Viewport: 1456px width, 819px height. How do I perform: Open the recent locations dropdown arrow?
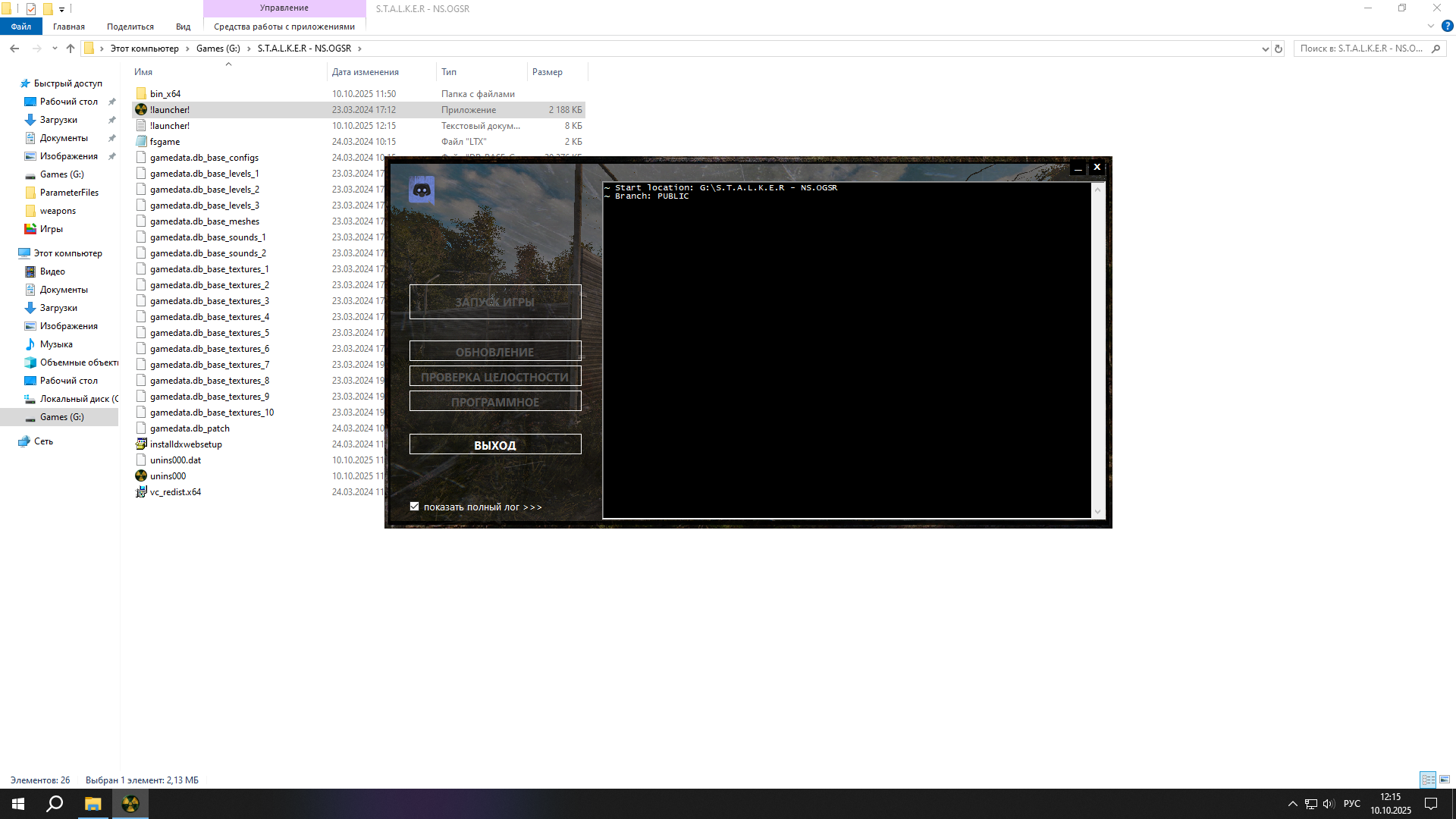(x=55, y=49)
